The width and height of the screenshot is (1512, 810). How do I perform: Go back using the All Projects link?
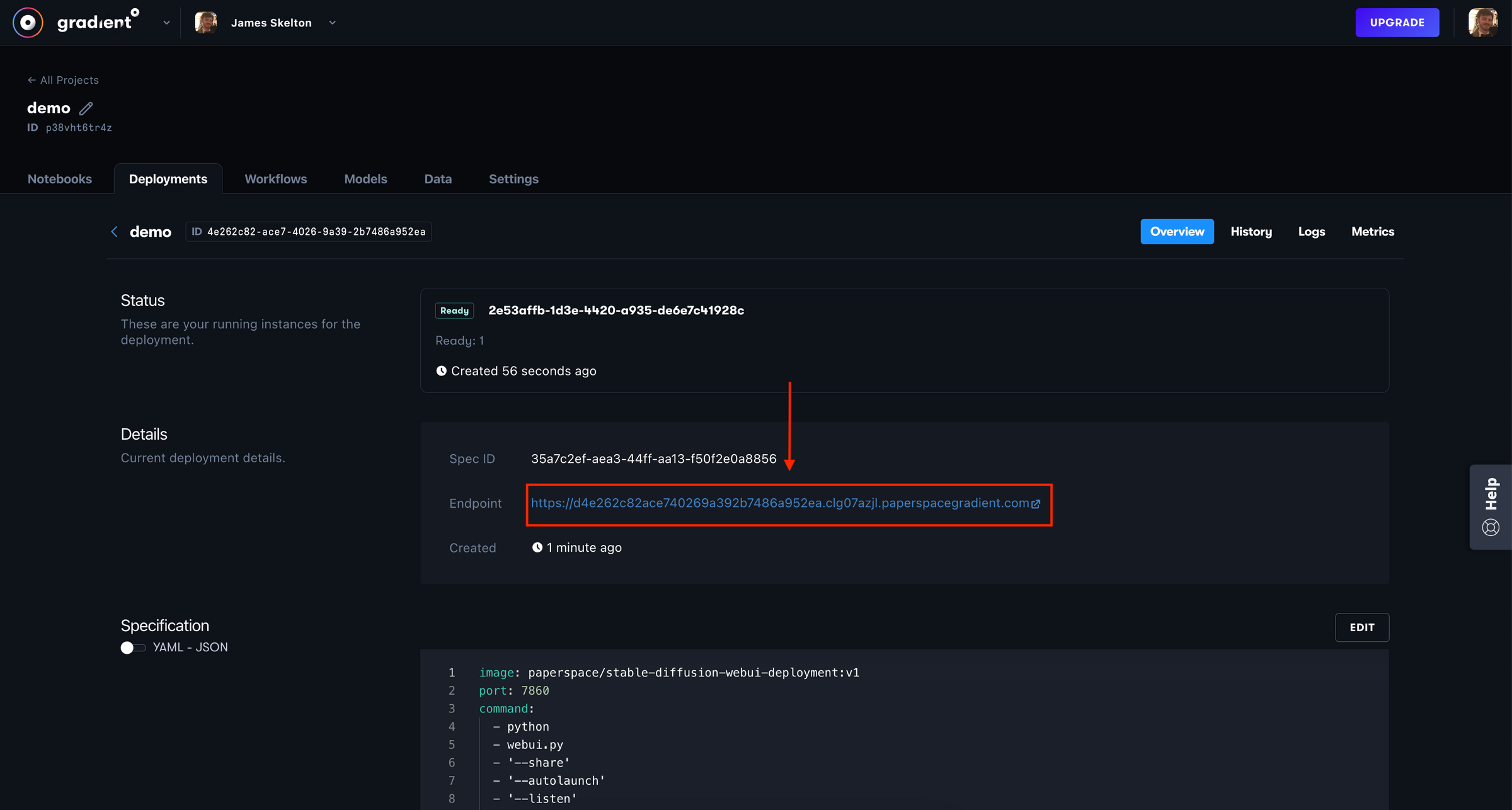tap(62, 80)
